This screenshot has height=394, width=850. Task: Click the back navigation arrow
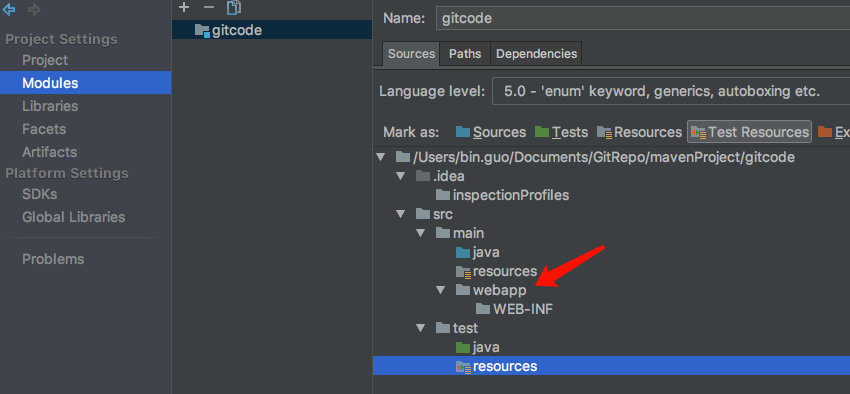tap(9, 9)
